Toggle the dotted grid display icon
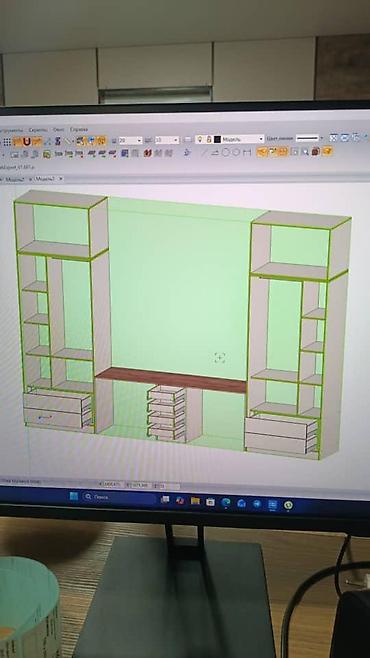This screenshot has height=658, width=370. click(7, 141)
